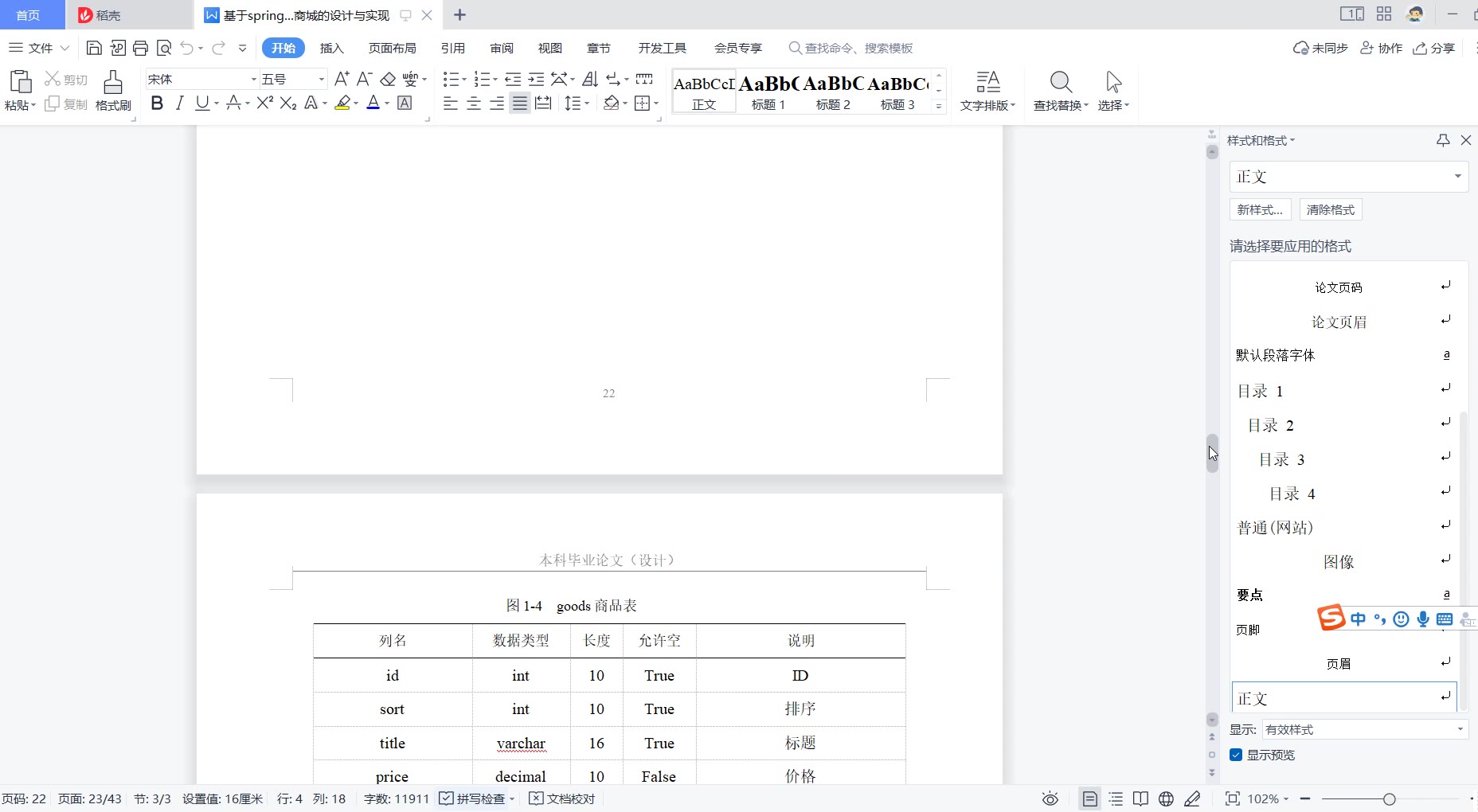Image resolution: width=1478 pixels, height=812 pixels.
Task: Open the References tab
Action: (453, 49)
